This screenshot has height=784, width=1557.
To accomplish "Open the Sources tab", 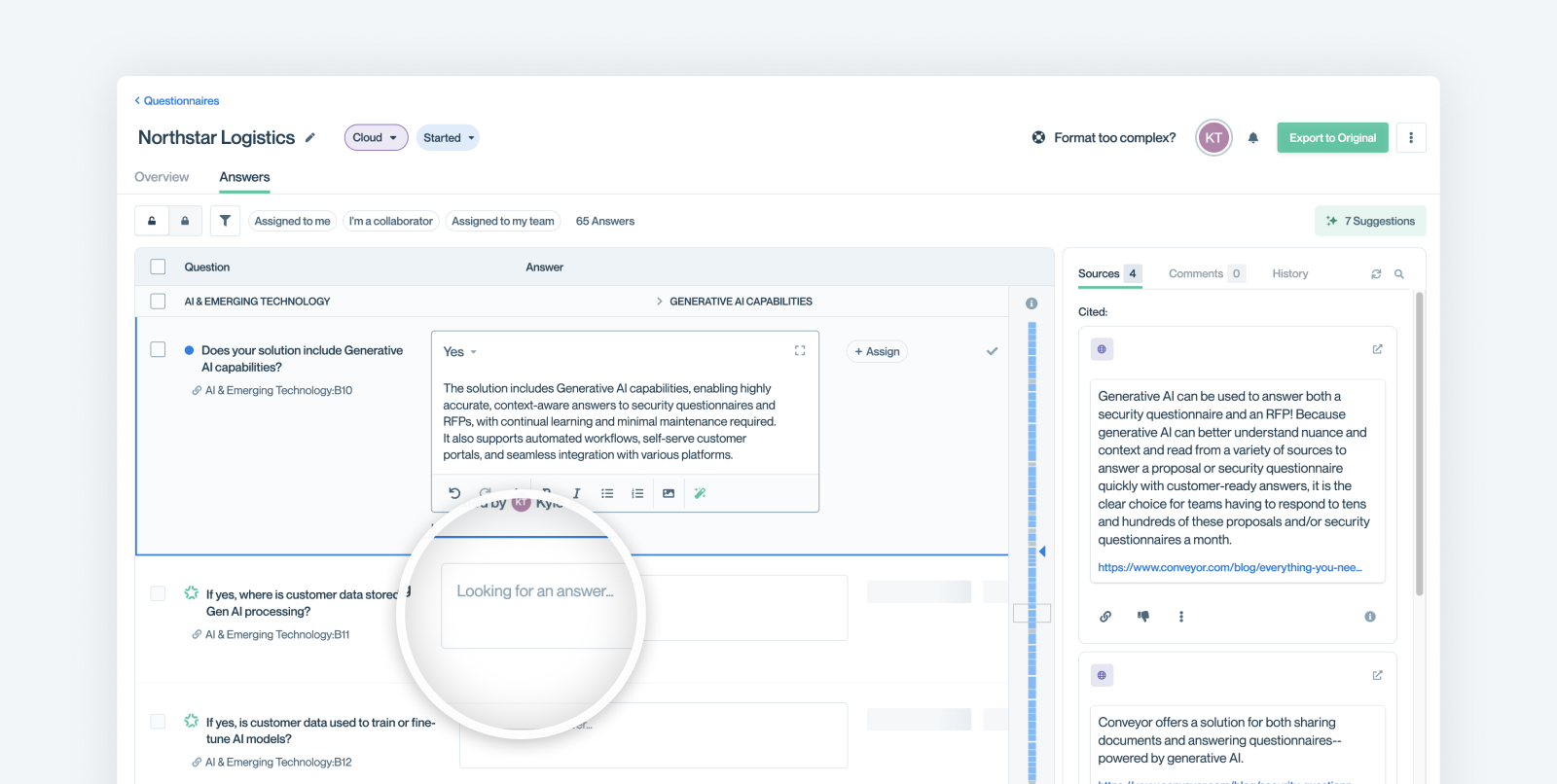I will 1109,274.
